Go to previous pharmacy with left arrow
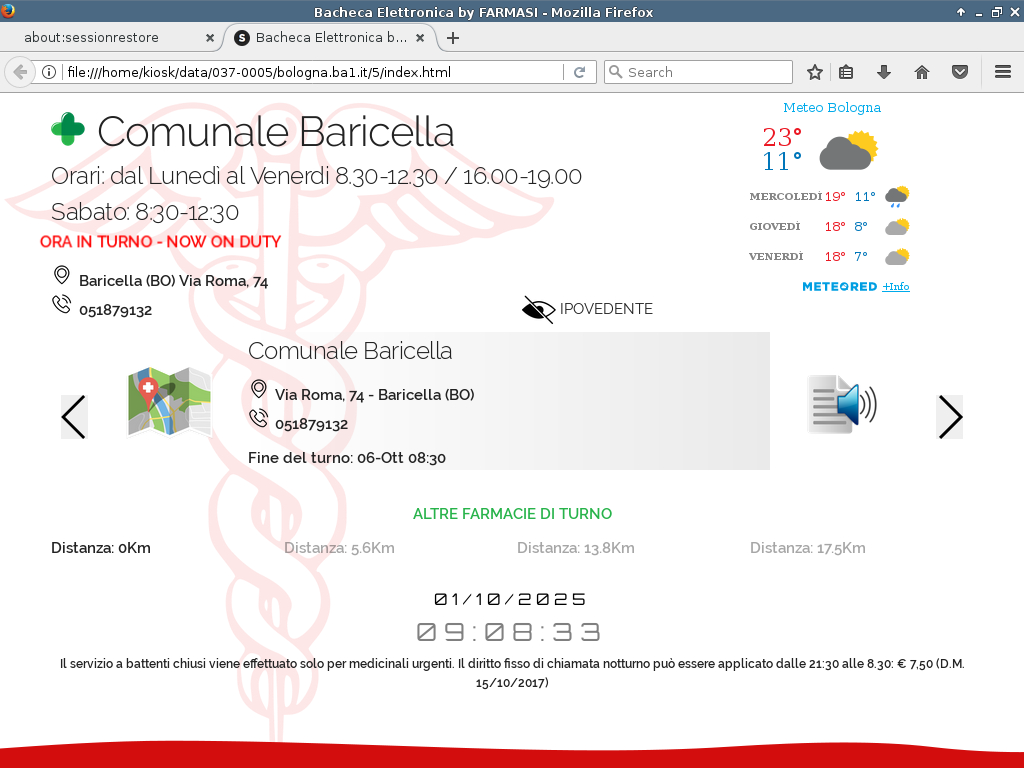 coord(74,417)
